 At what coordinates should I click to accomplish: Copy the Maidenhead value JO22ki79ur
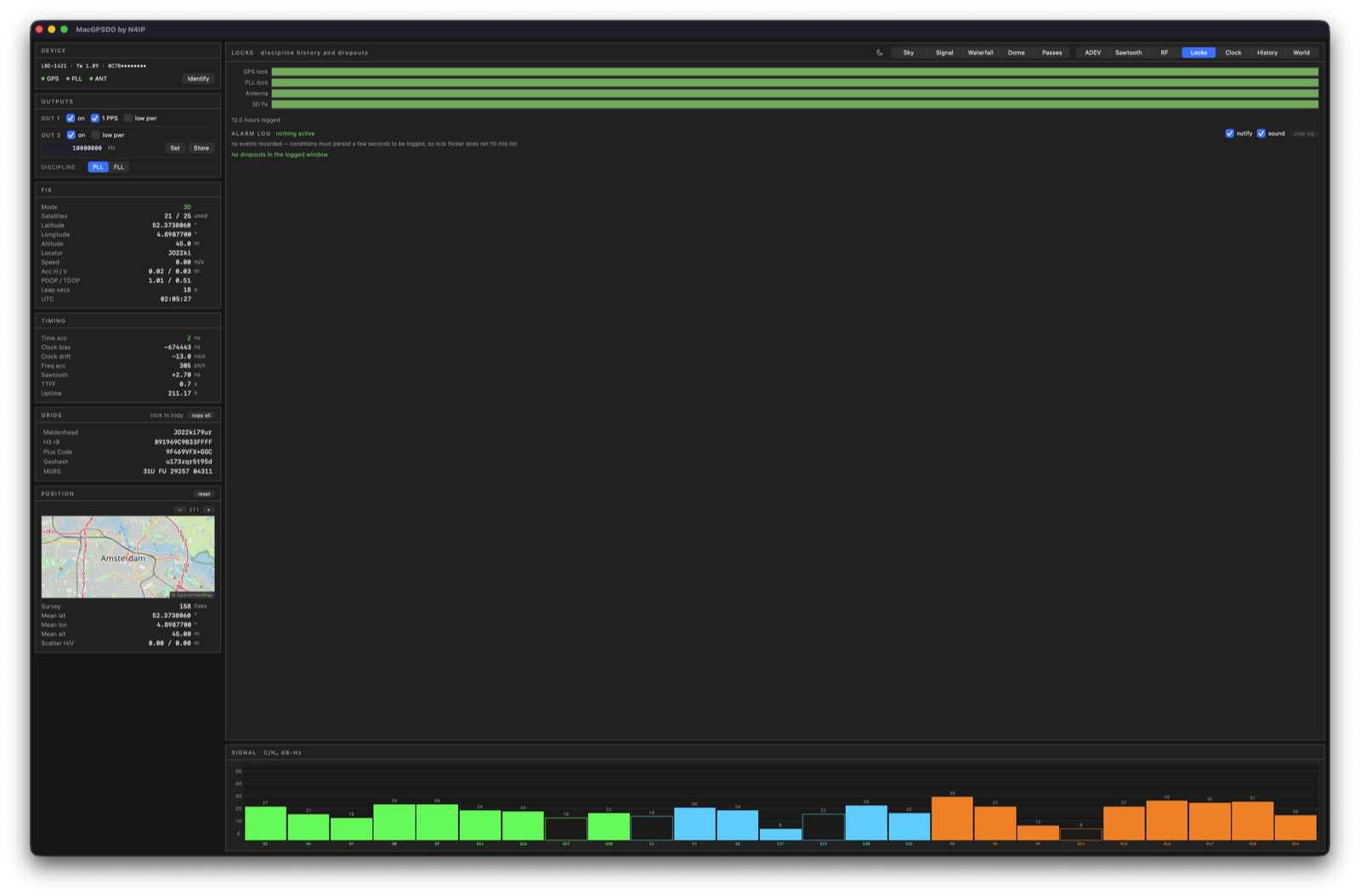coord(192,433)
